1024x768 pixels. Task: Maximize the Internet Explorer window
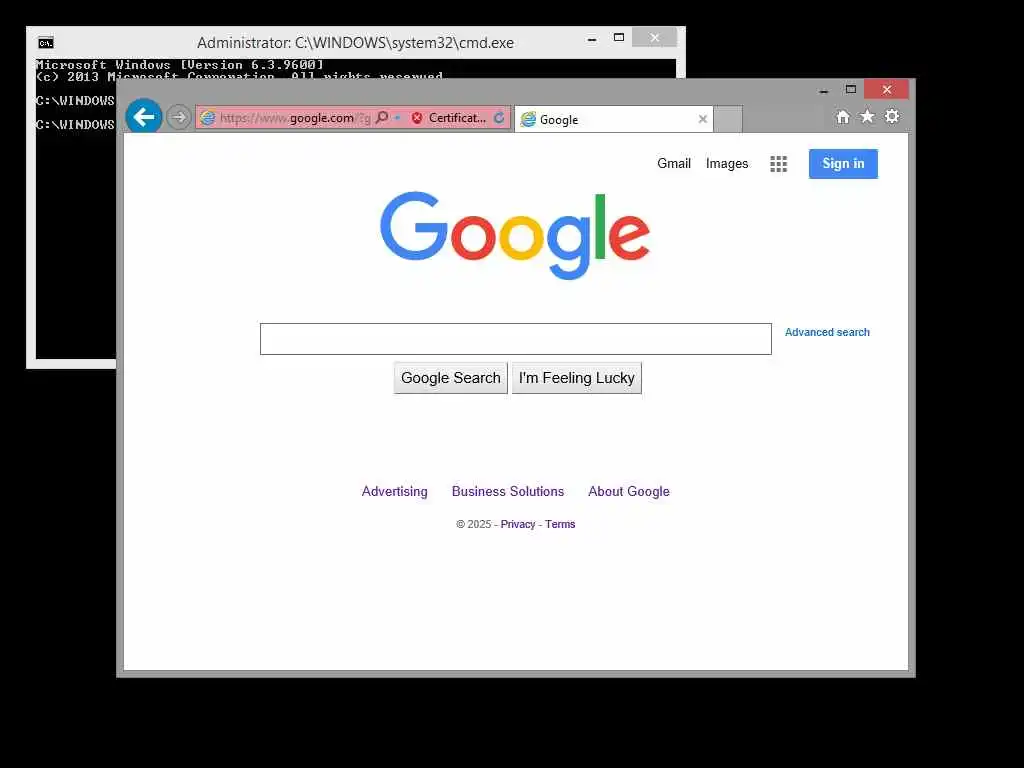click(850, 89)
